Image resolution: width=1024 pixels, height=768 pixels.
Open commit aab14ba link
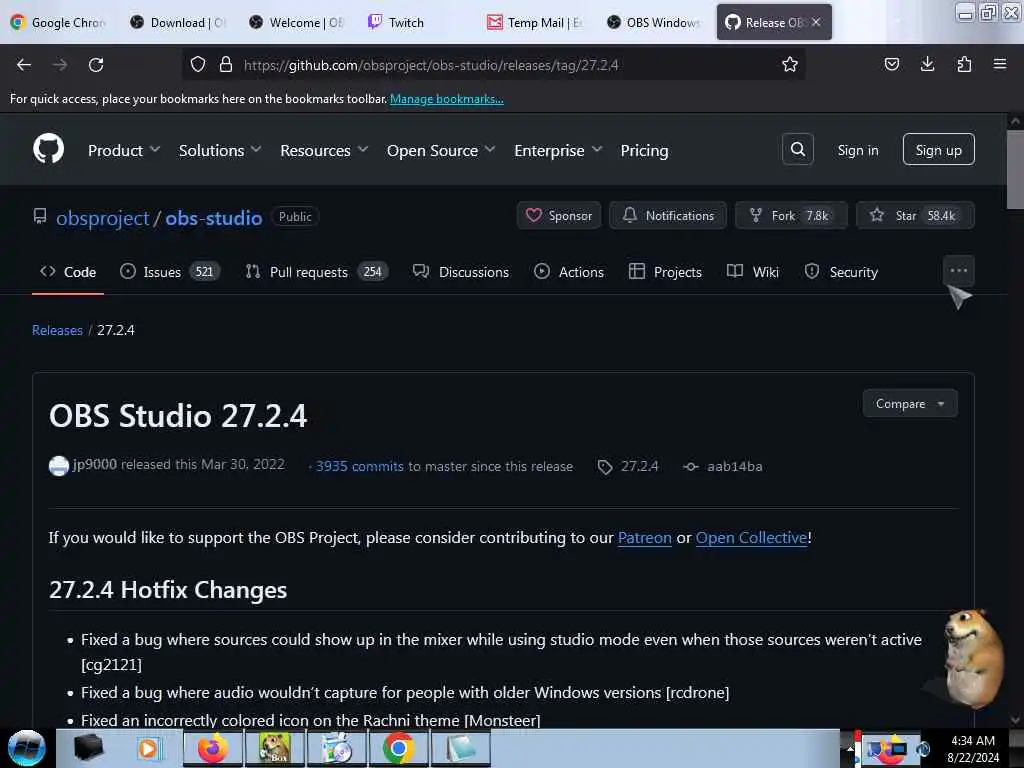click(723, 466)
